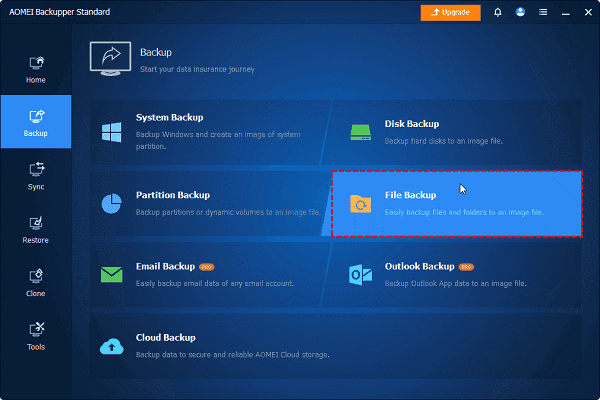Click the green Disk Backup drive icon
This screenshot has height=400, width=600.
click(360, 132)
